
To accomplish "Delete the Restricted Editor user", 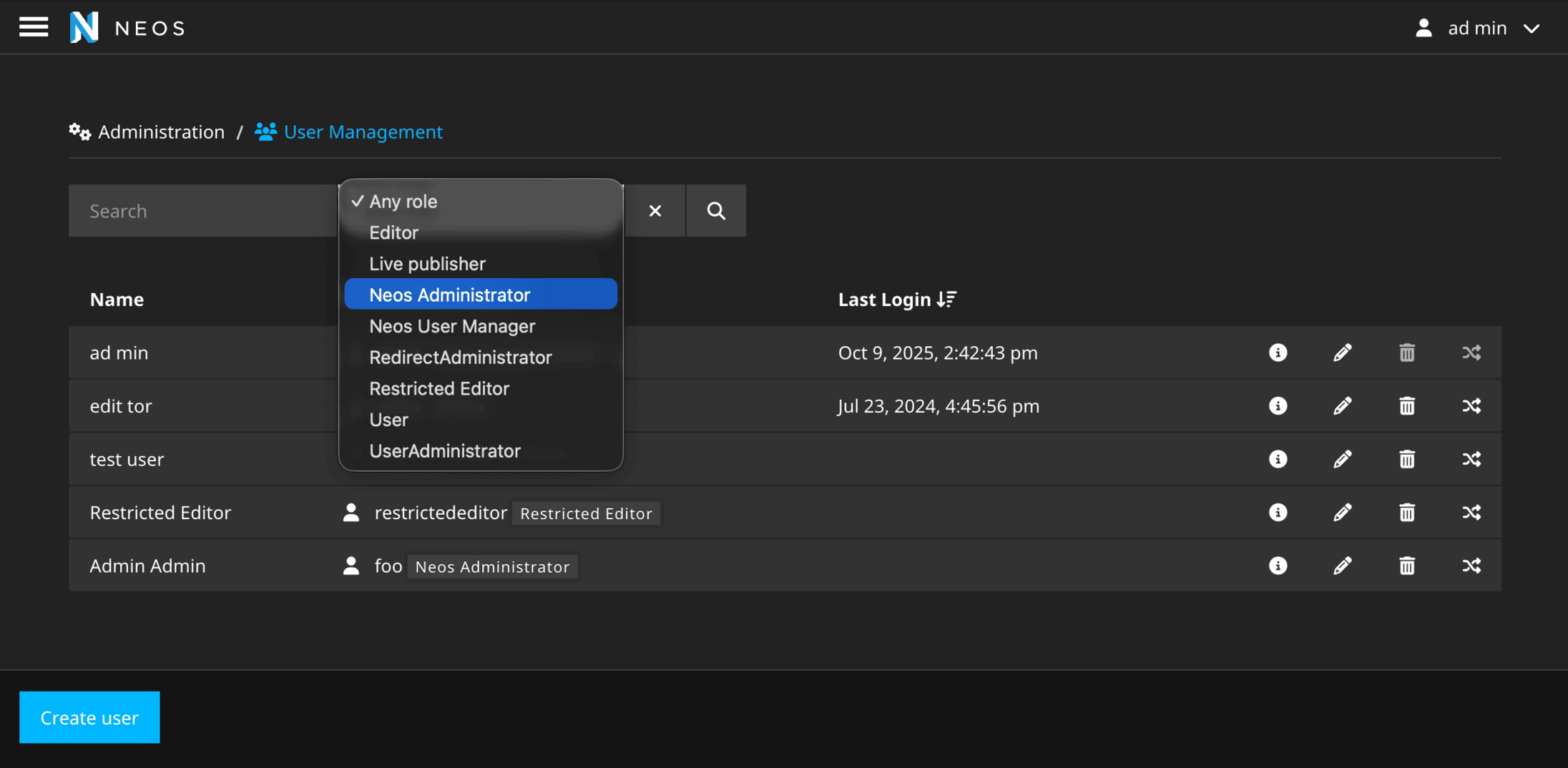I will tap(1406, 513).
